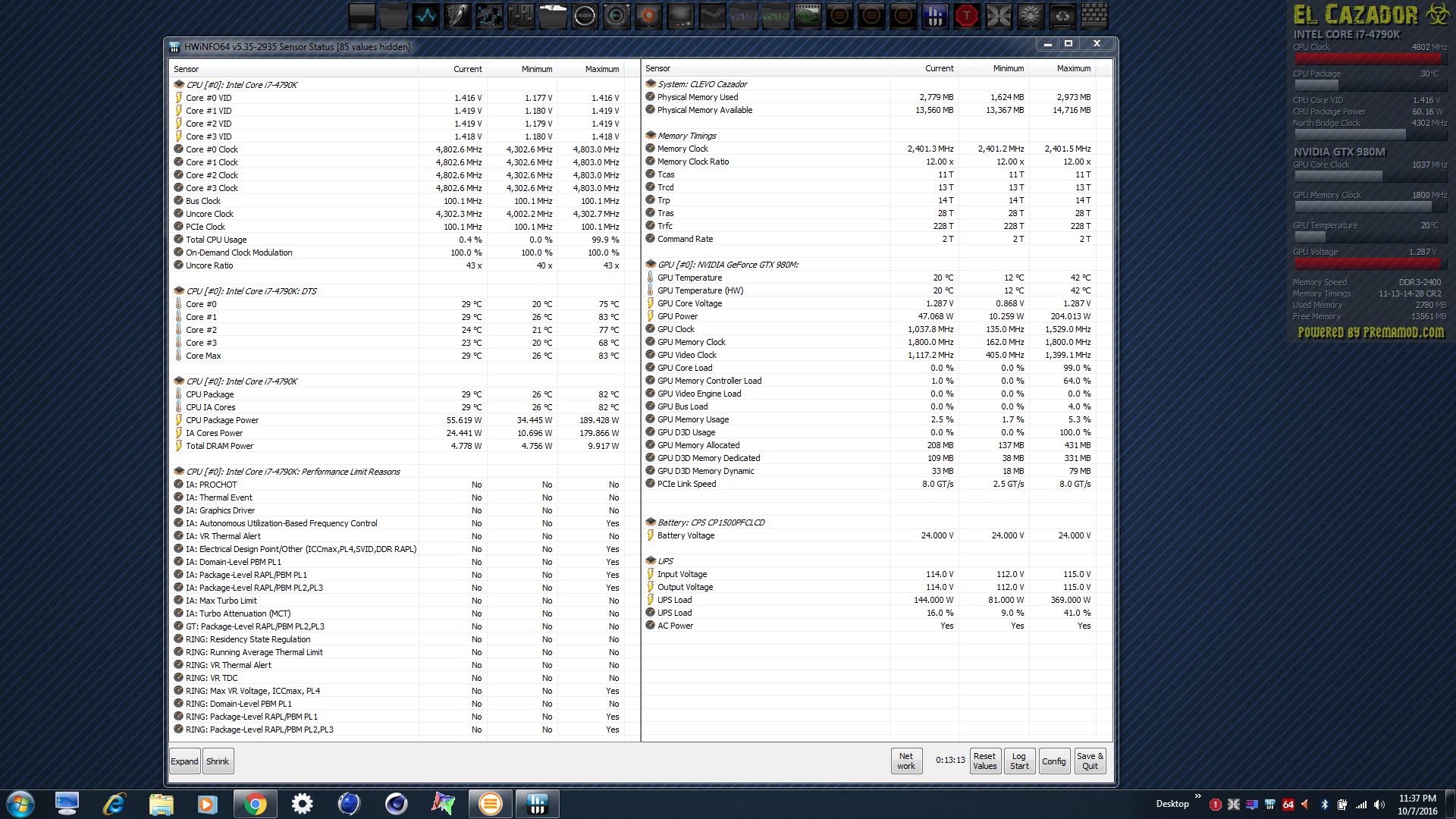Expand taskbar Desktop toolbar chevron
Image resolution: width=1456 pixels, height=819 pixels.
(x=1198, y=796)
